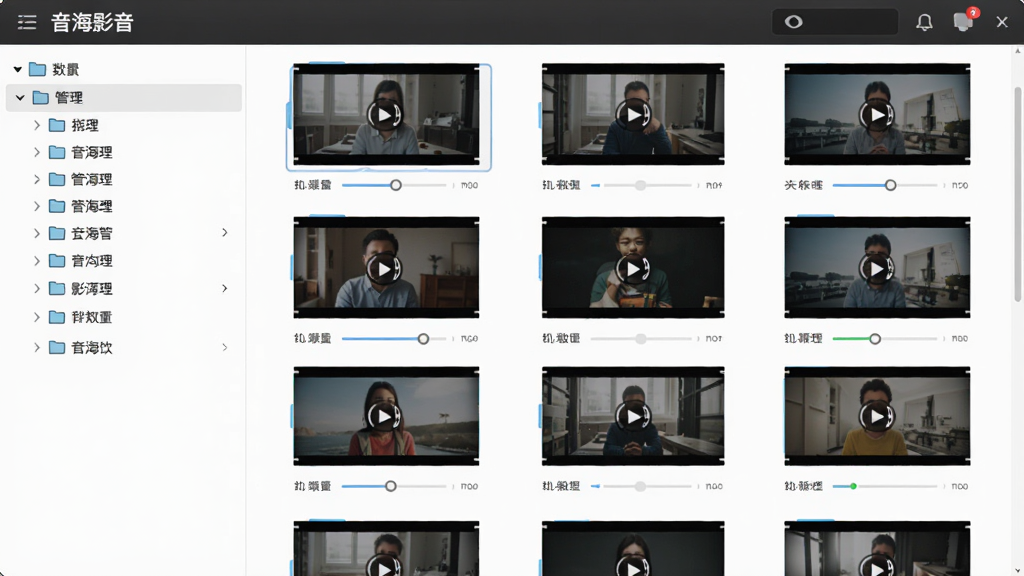
Task: Click the folder icon beside 数據
Action: pos(37,69)
